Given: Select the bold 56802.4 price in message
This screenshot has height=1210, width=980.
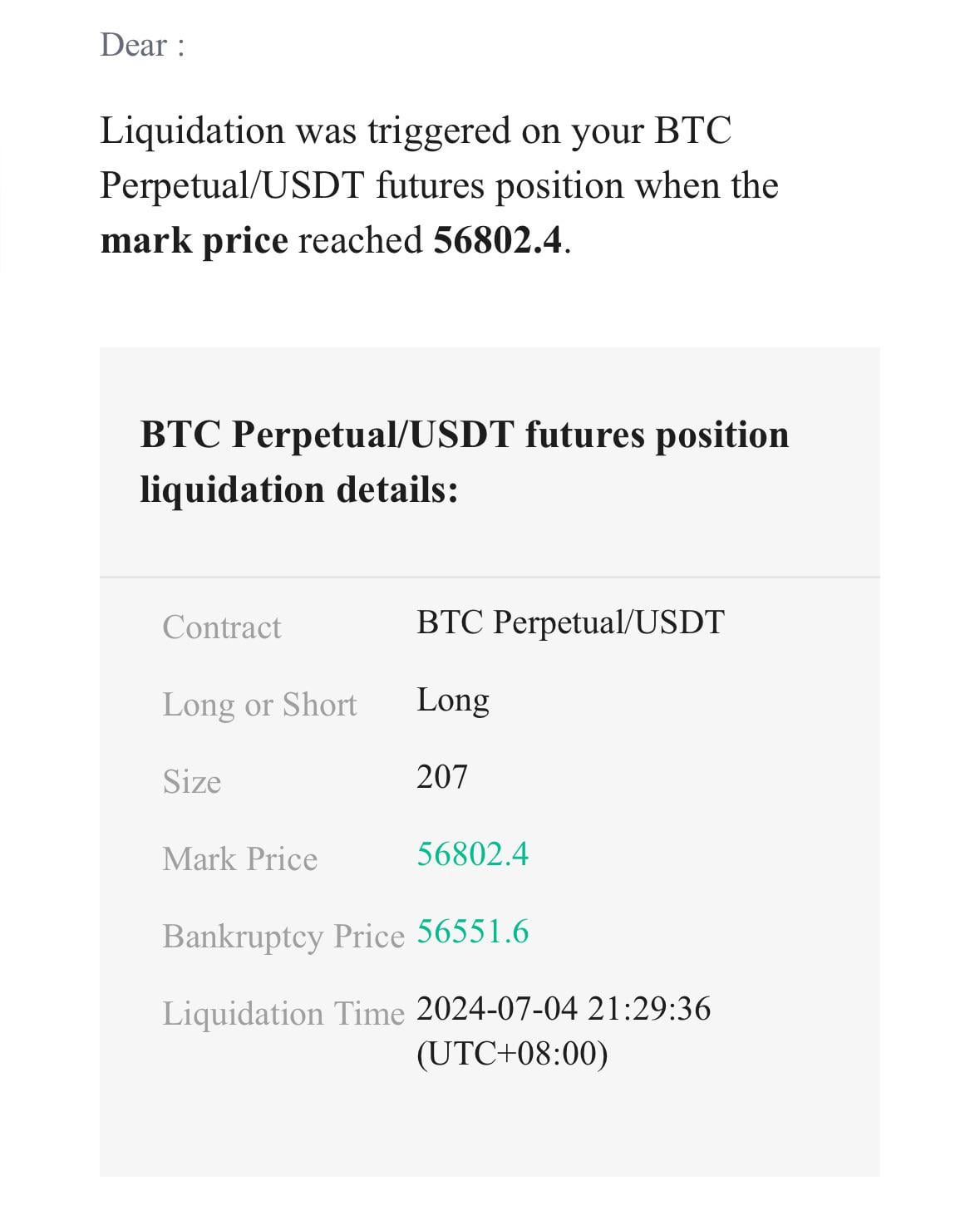Looking at the screenshot, I should [x=498, y=240].
